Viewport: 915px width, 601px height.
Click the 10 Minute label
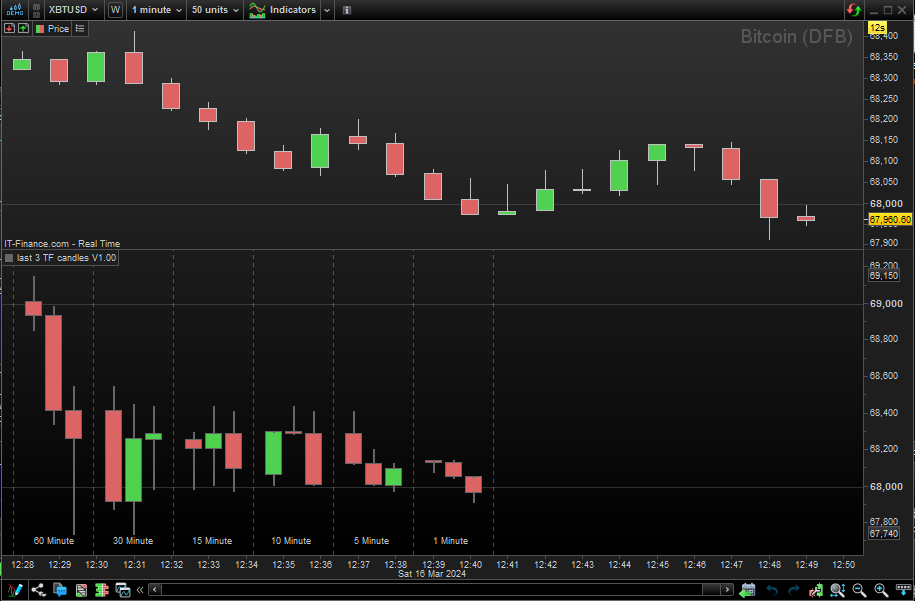coord(291,541)
